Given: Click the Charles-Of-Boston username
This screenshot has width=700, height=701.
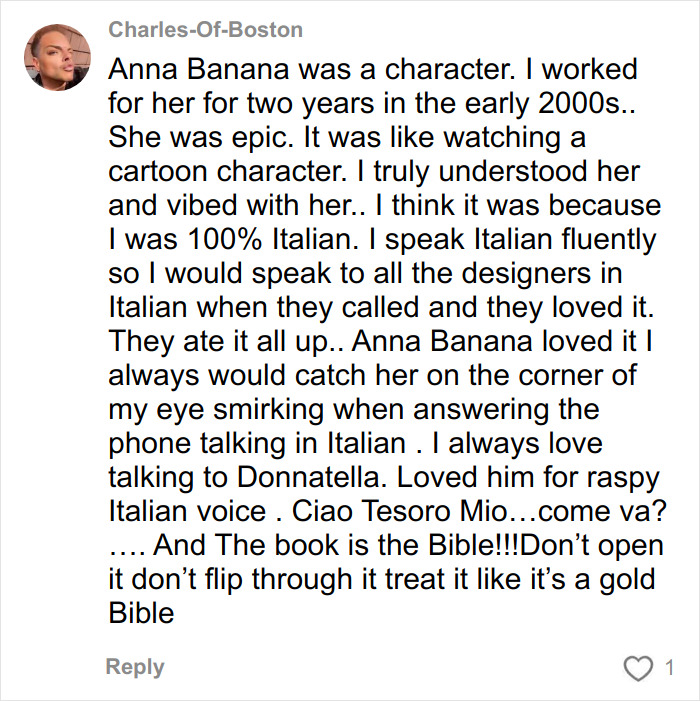Looking at the screenshot, I should coord(205,29).
